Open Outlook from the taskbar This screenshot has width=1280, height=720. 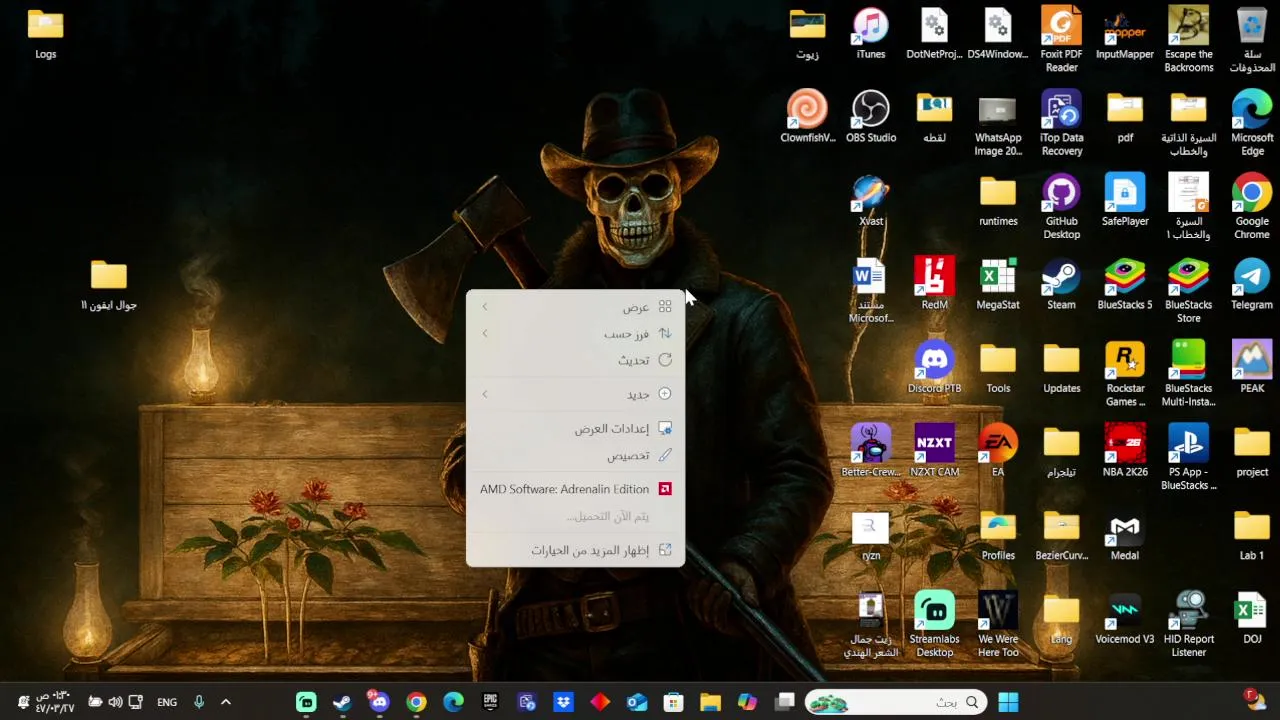[x=637, y=702]
